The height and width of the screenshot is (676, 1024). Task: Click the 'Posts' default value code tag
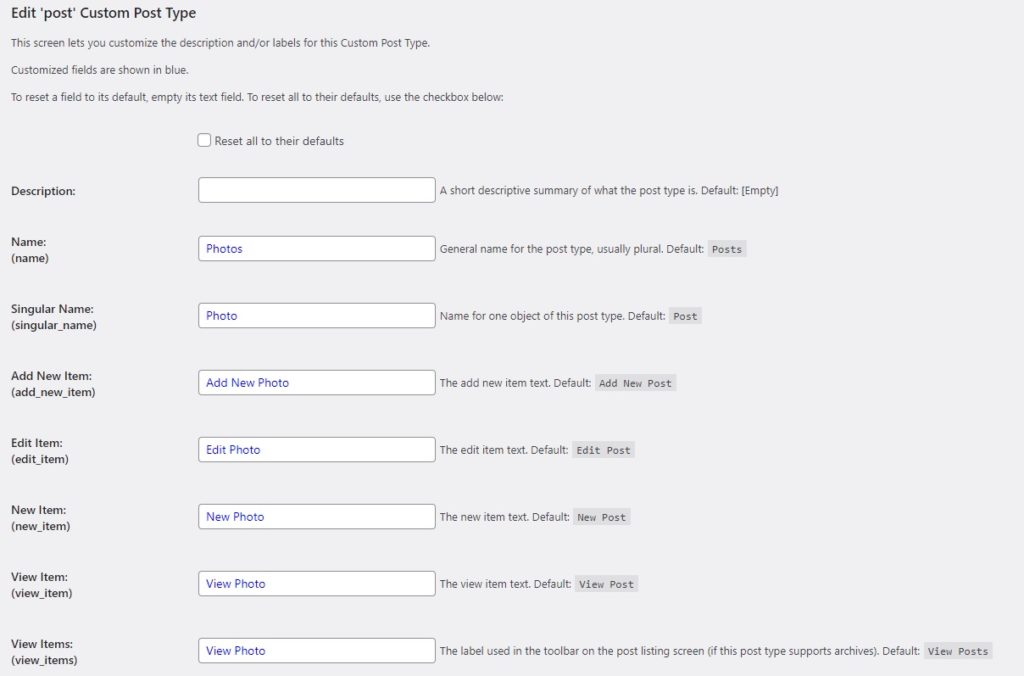(727, 249)
